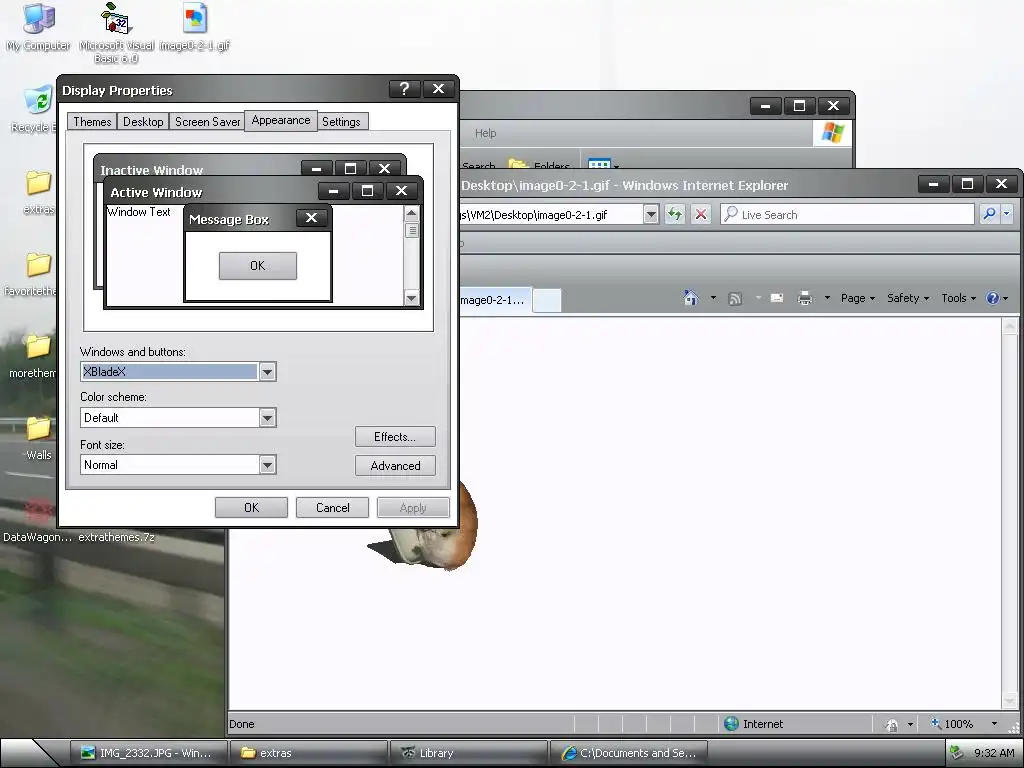Click the RSS feeds icon in IE
Image resolution: width=1024 pixels, height=768 pixels.
click(735, 298)
